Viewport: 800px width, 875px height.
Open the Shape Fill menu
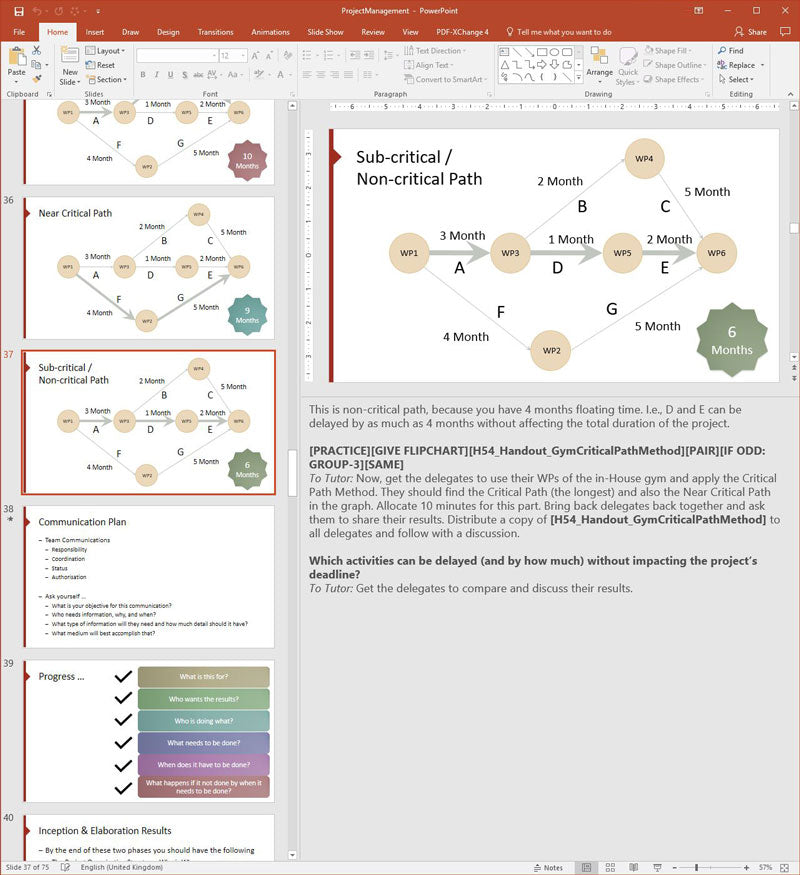pos(668,51)
